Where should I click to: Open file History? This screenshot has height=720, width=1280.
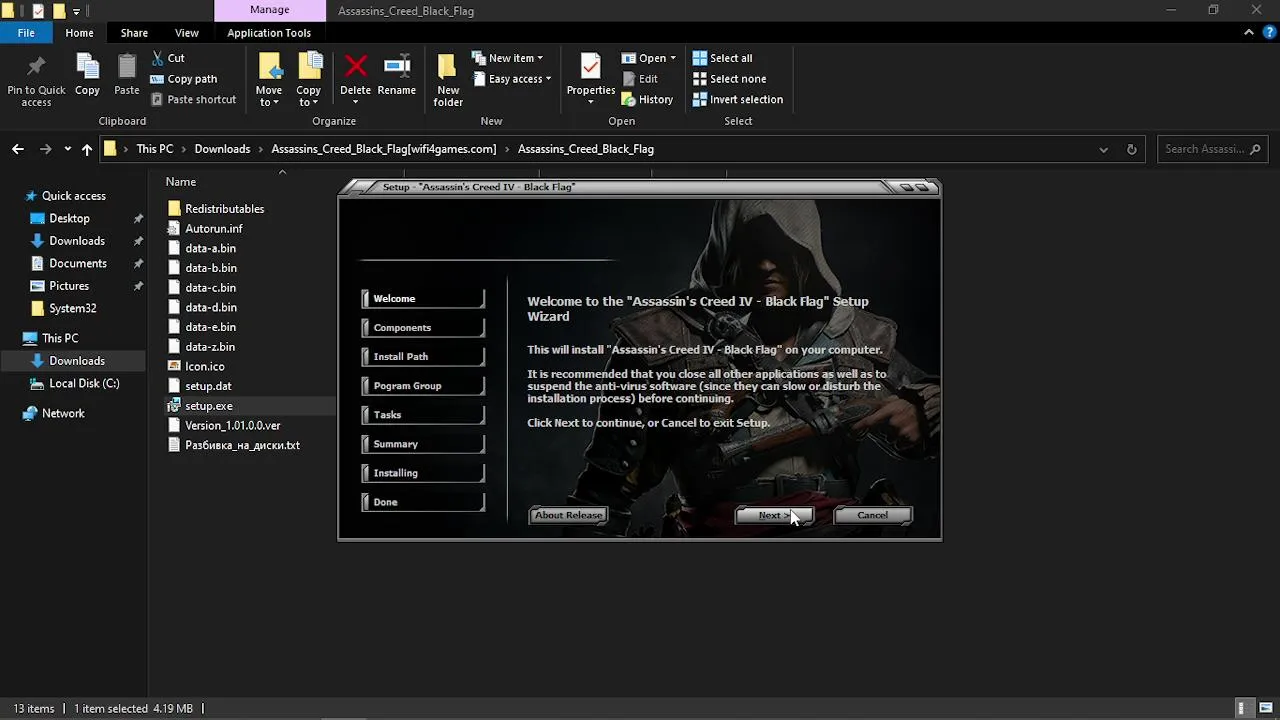tap(647, 100)
